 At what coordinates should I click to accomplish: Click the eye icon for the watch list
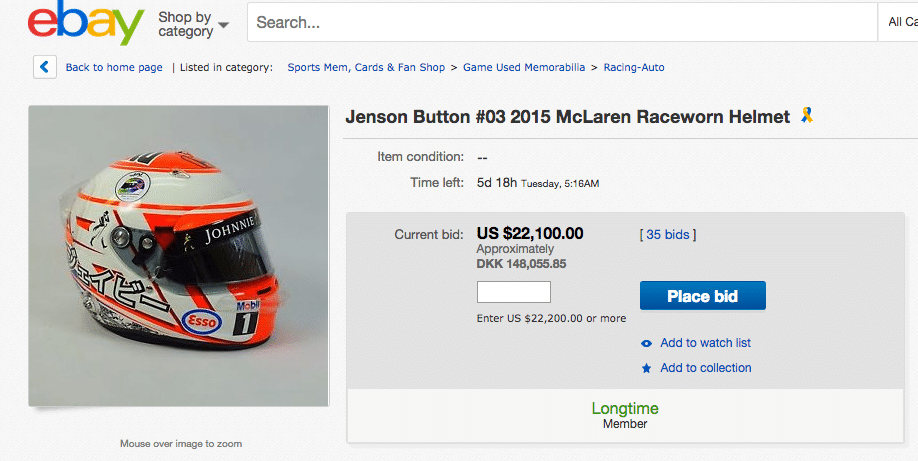coord(646,343)
